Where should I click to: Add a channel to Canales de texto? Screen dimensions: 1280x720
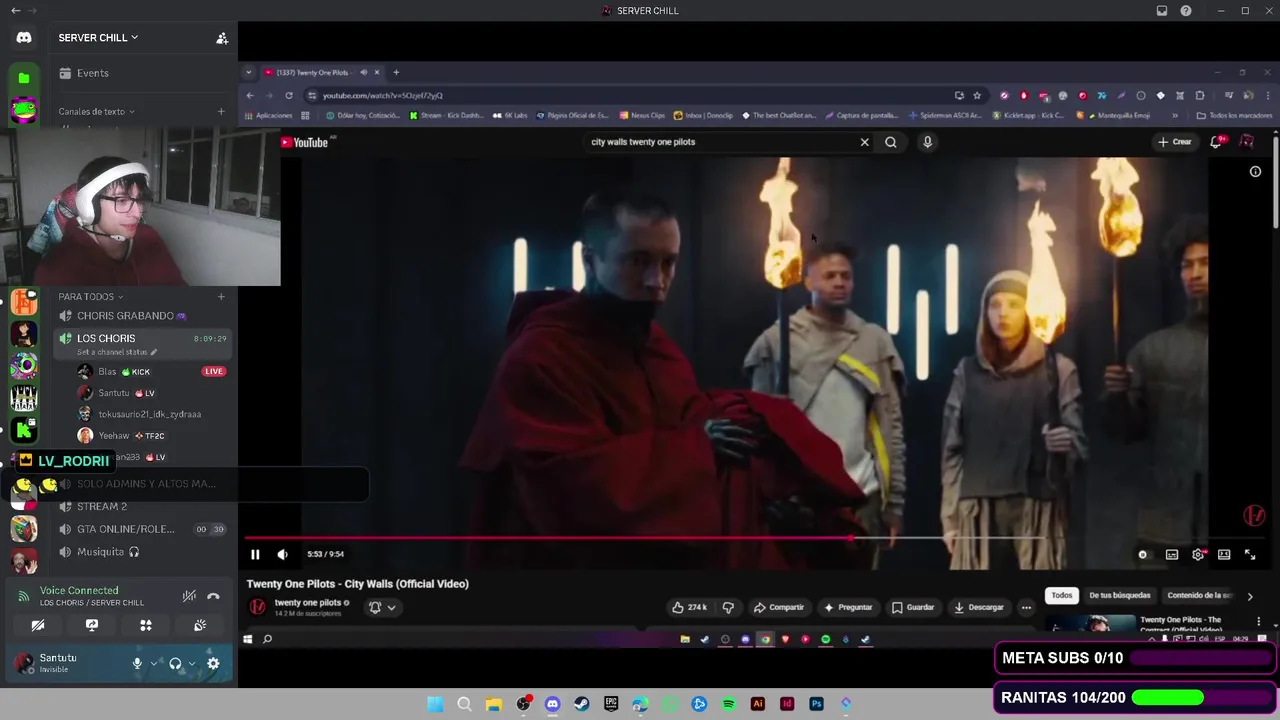tap(221, 111)
